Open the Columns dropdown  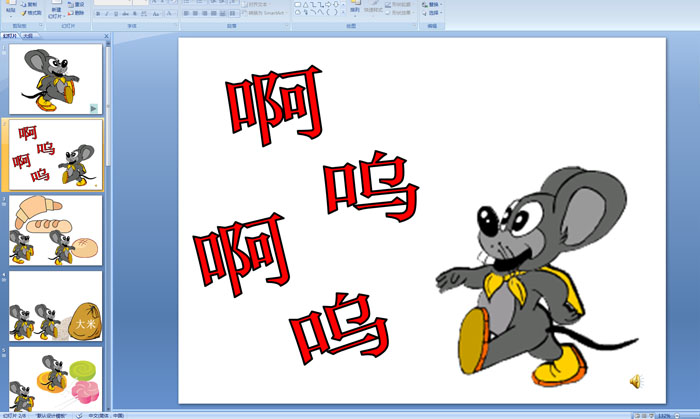(x=233, y=13)
